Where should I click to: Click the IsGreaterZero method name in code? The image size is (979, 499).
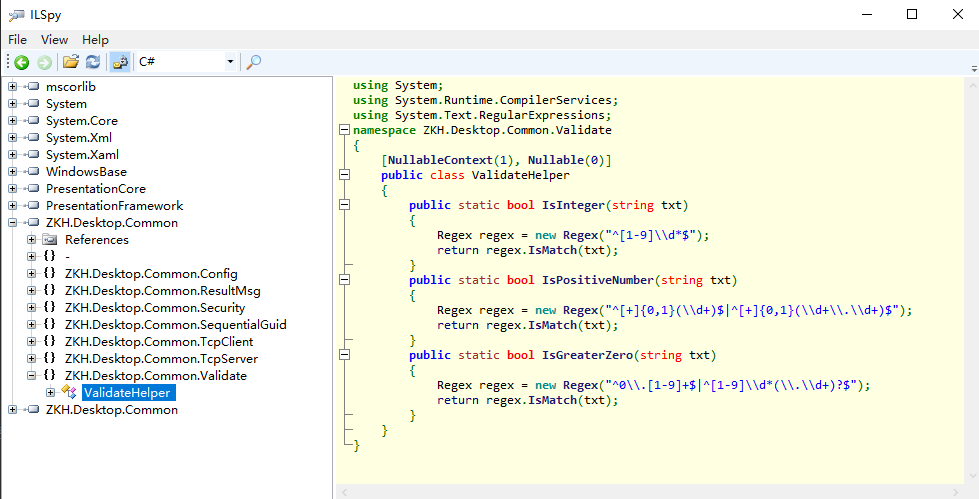(x=587, y=355)
